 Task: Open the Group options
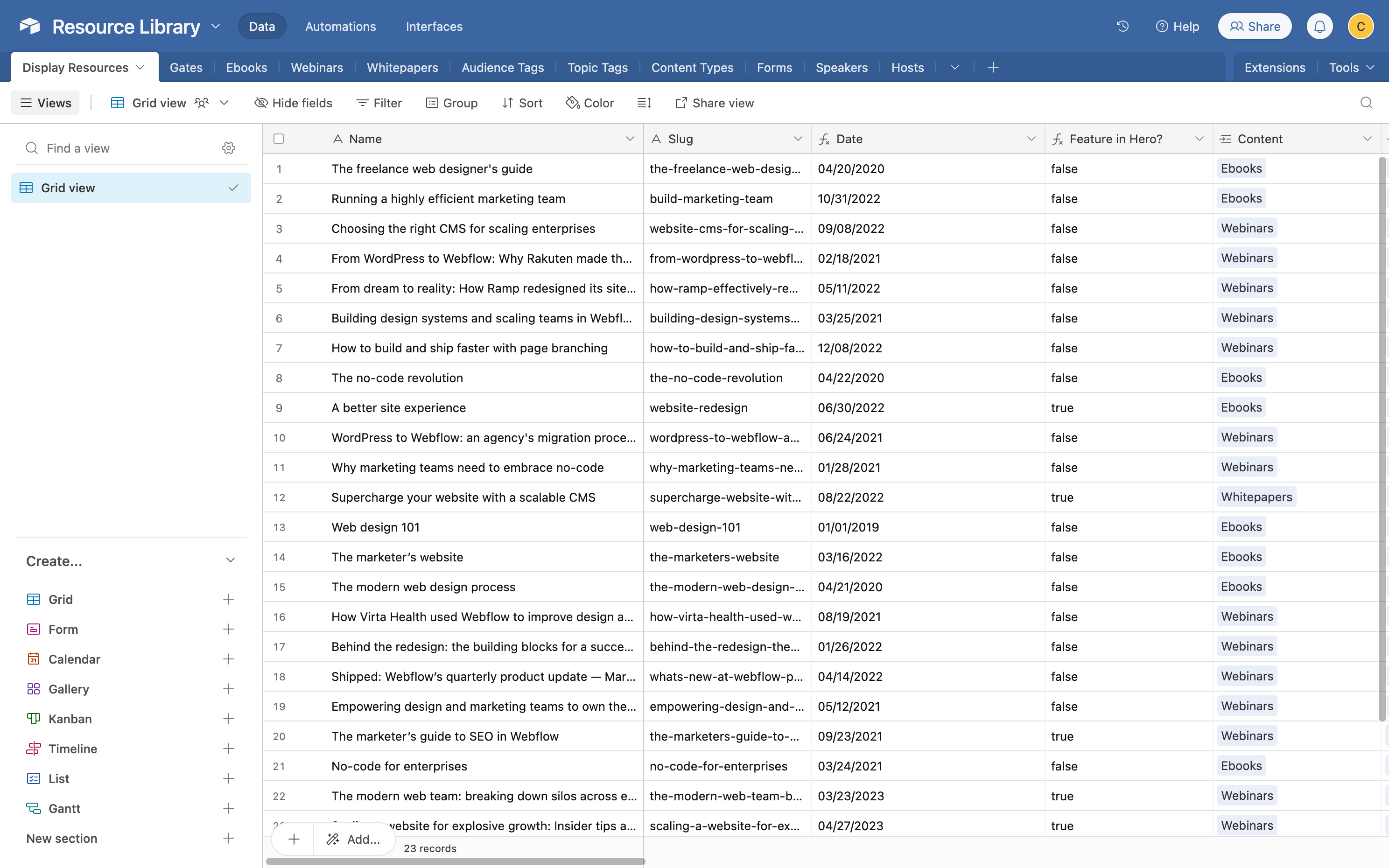[452, 103]
